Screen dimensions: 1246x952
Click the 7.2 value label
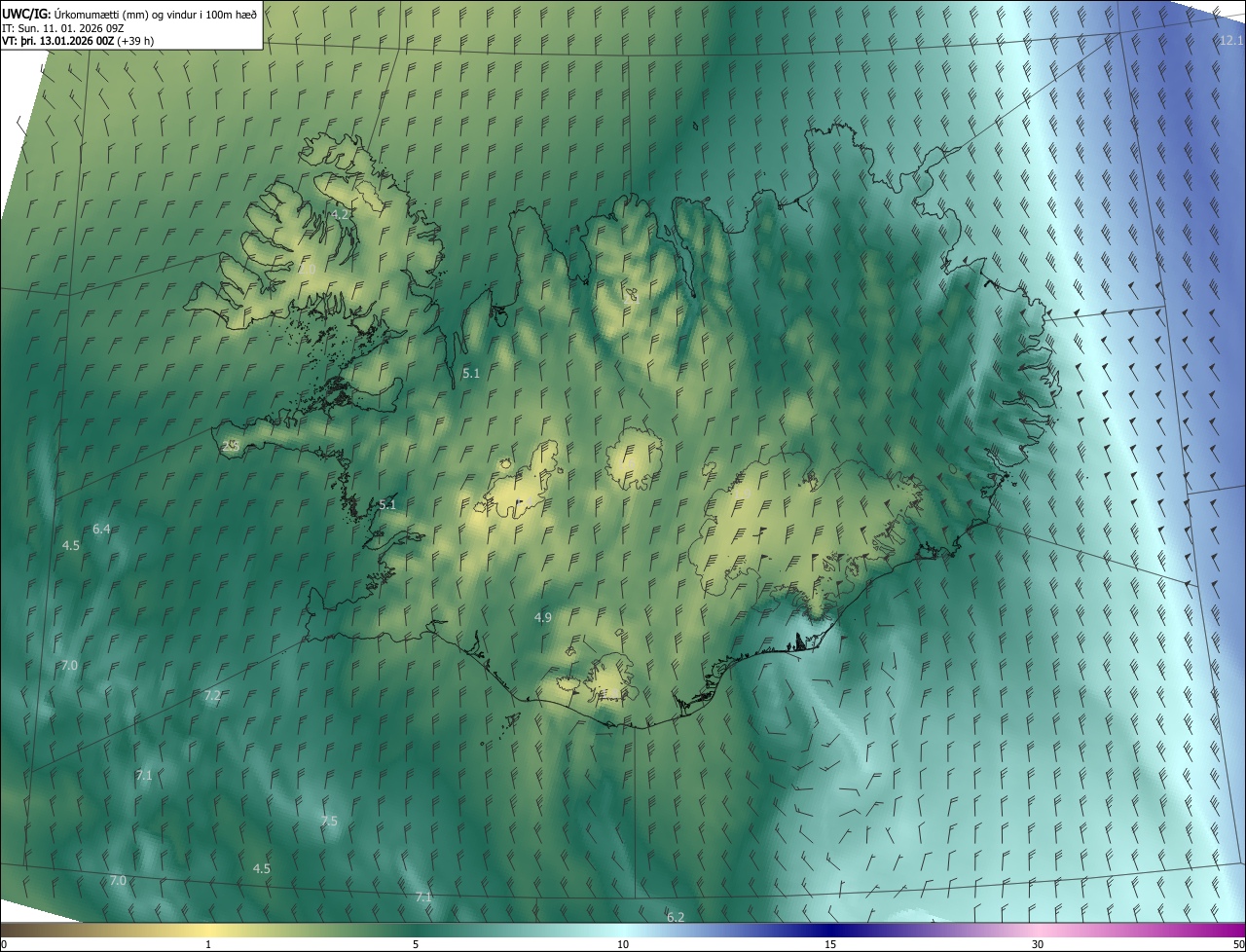[212, 695]
